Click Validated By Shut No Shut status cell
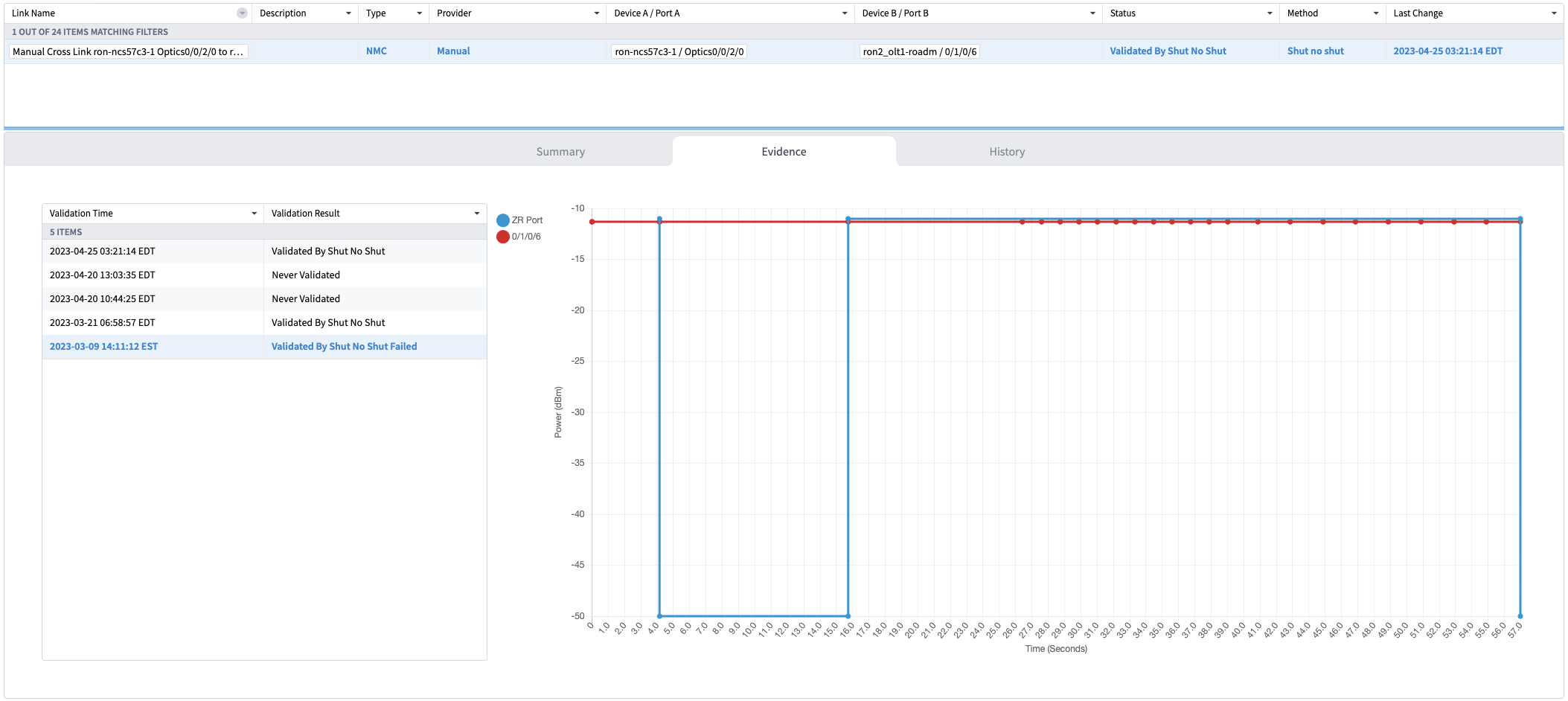 point(1168,51)
